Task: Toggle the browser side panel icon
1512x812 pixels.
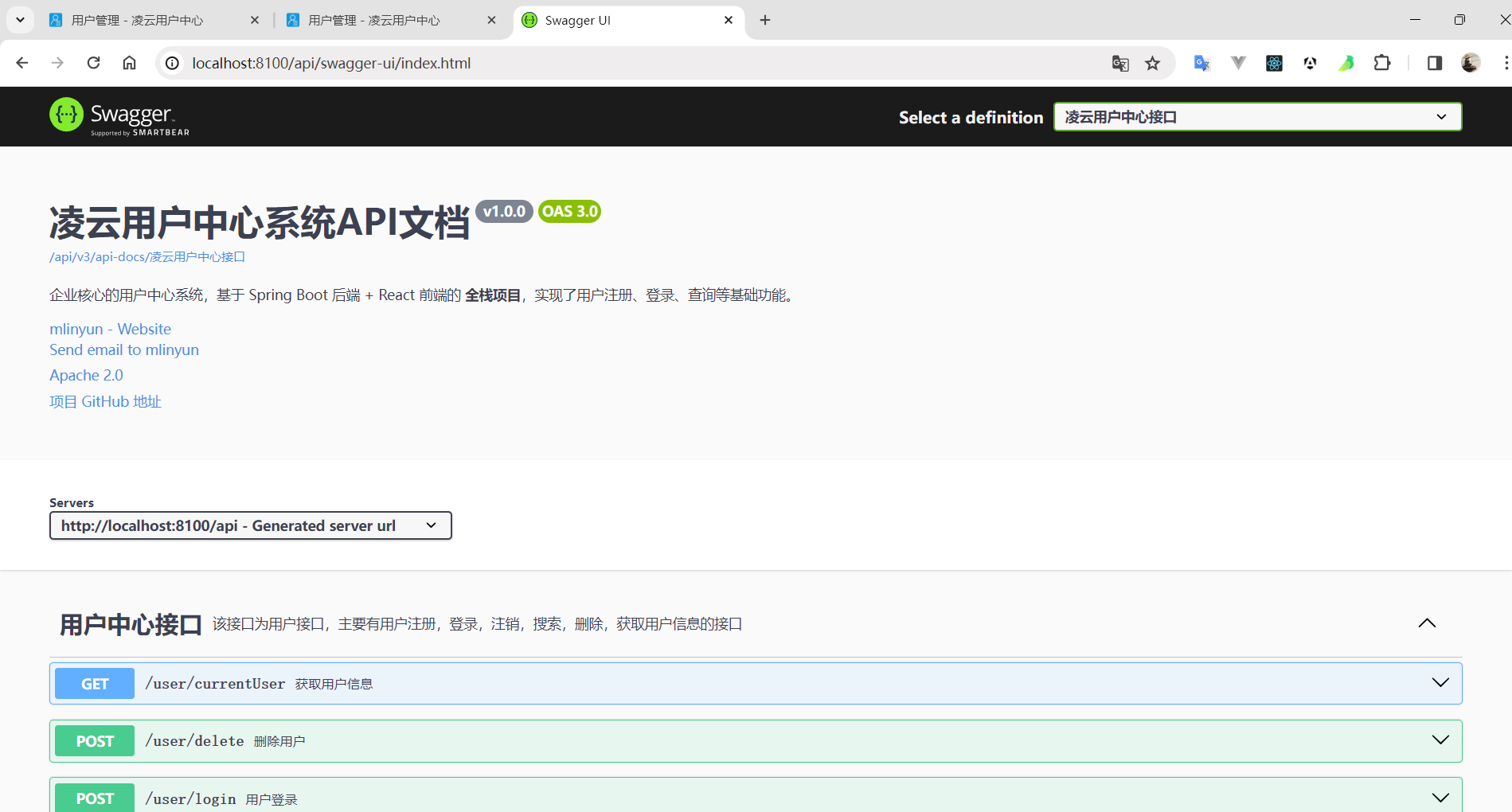Action: pyautogui.click(x=1434, y=63)
